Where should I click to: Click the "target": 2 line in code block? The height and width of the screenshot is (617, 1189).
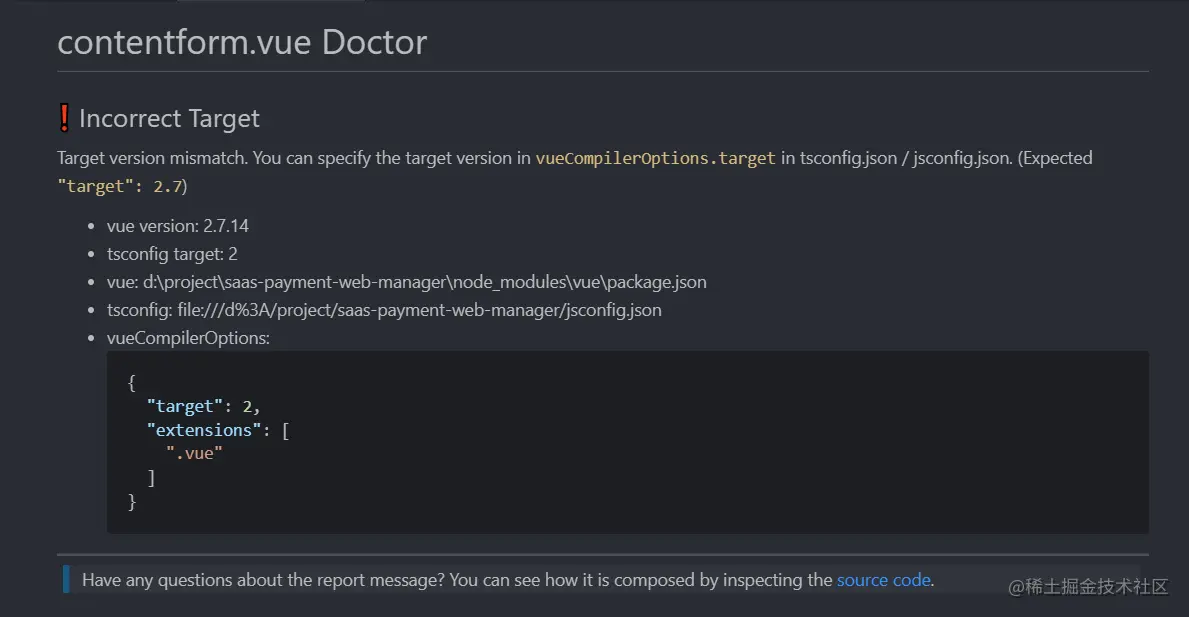coord(203,406)
